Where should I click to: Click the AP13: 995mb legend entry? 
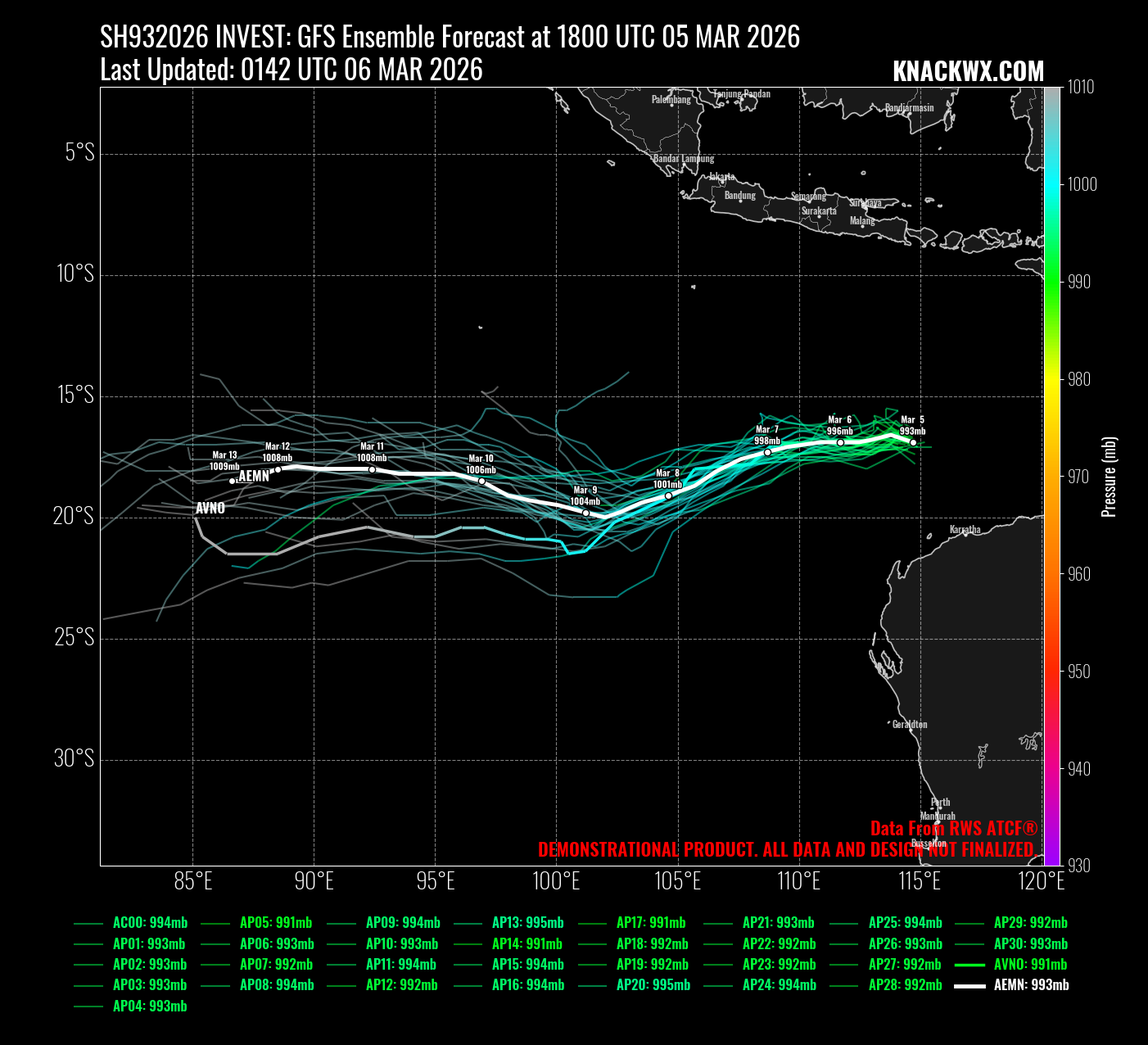[527, 923]
